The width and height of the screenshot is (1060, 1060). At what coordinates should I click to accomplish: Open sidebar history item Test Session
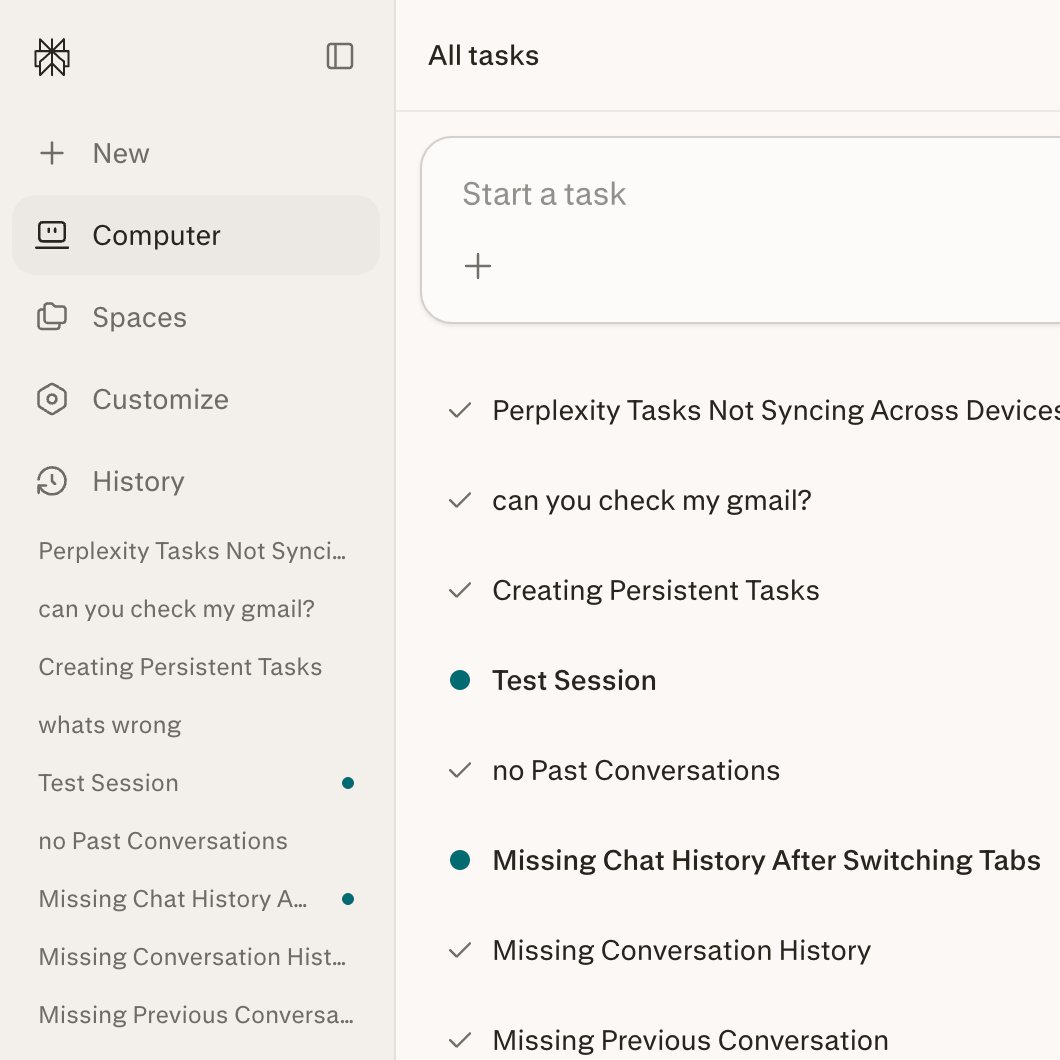pyautogui.click(x=108, y=783)
